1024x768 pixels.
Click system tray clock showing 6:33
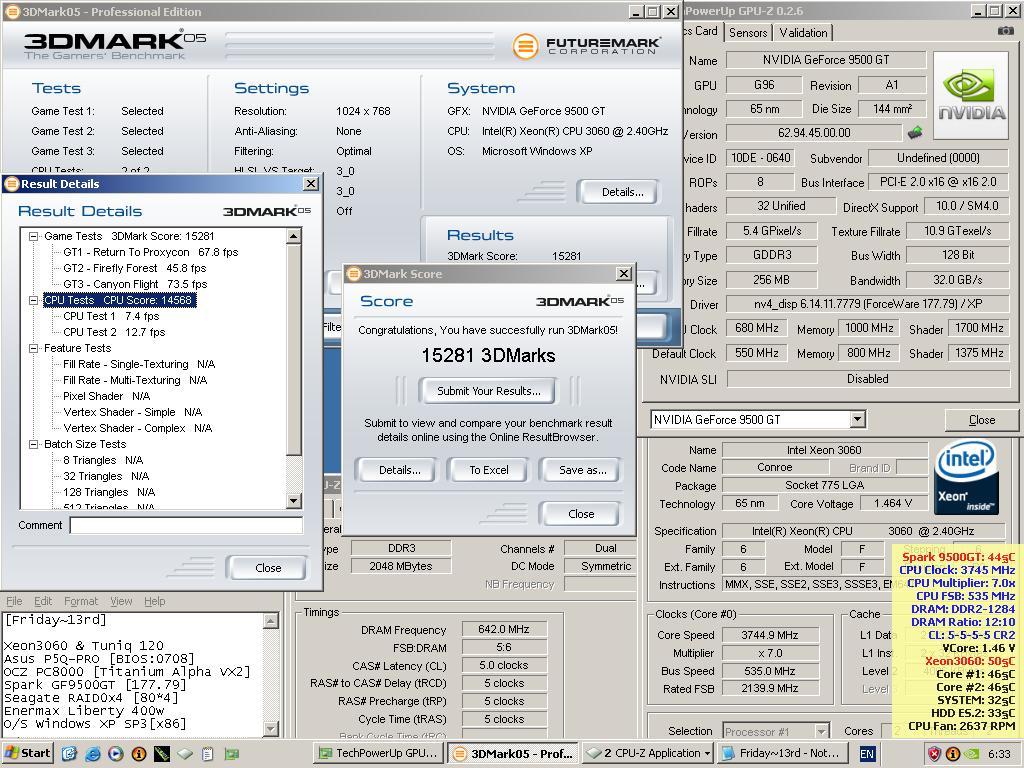tap(999, 754)
